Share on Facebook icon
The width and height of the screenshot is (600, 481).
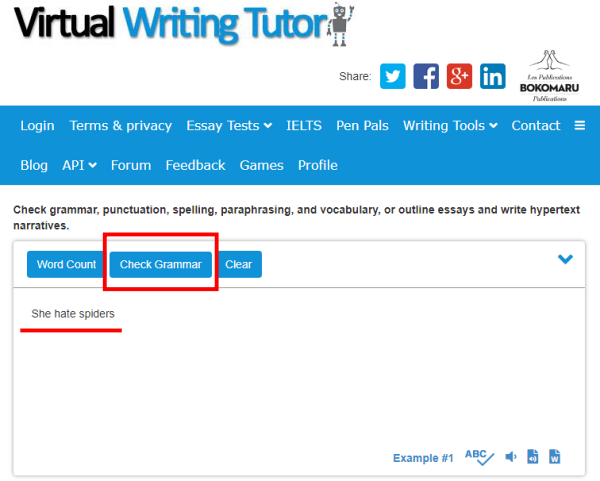coord(426,76)
